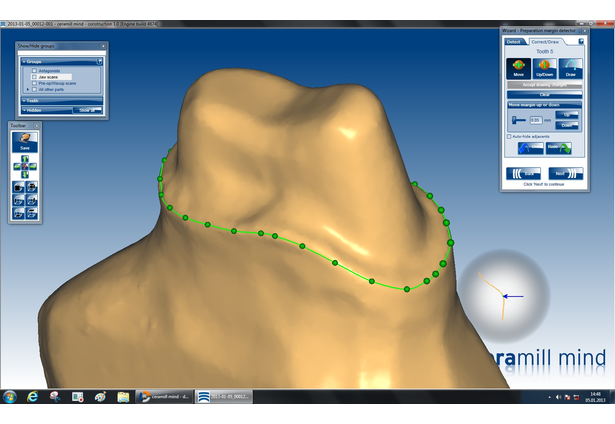The image size is (615, 424).
Task: Open the file explorer folder on taskbar
Action: 123,397
